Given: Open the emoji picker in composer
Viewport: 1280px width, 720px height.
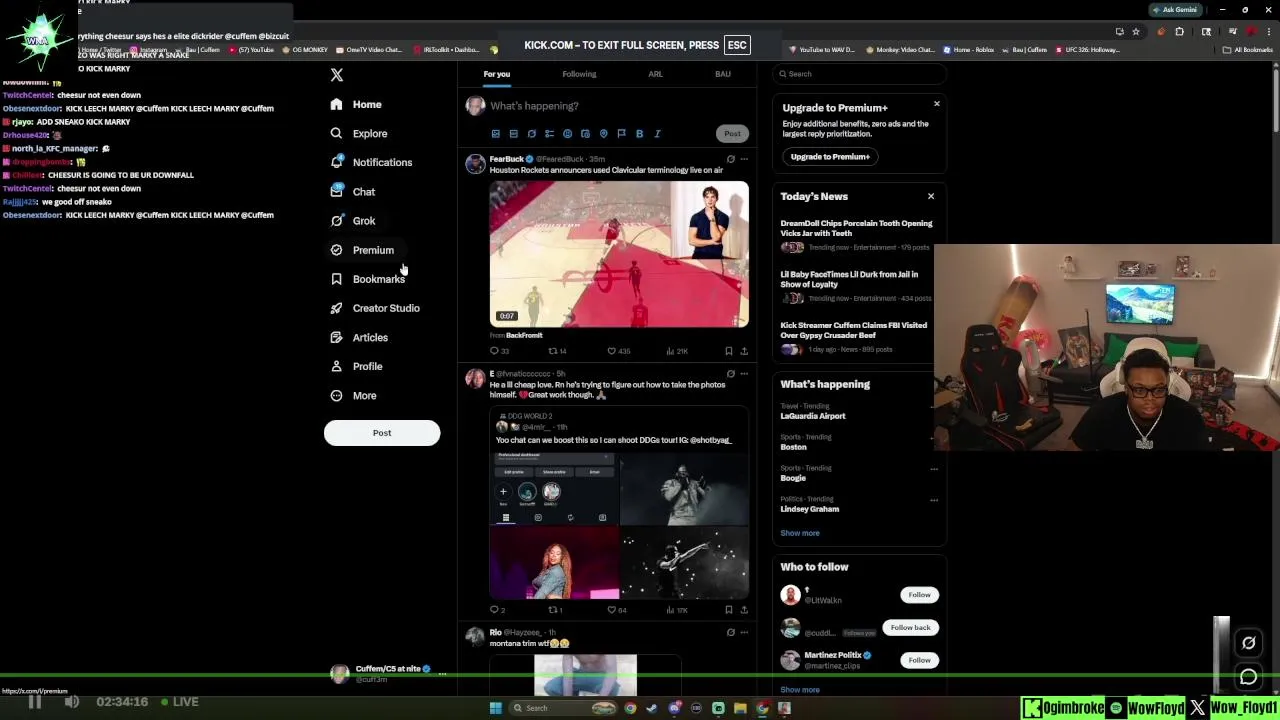Looking at the screenshot, I should click(567, 134).
